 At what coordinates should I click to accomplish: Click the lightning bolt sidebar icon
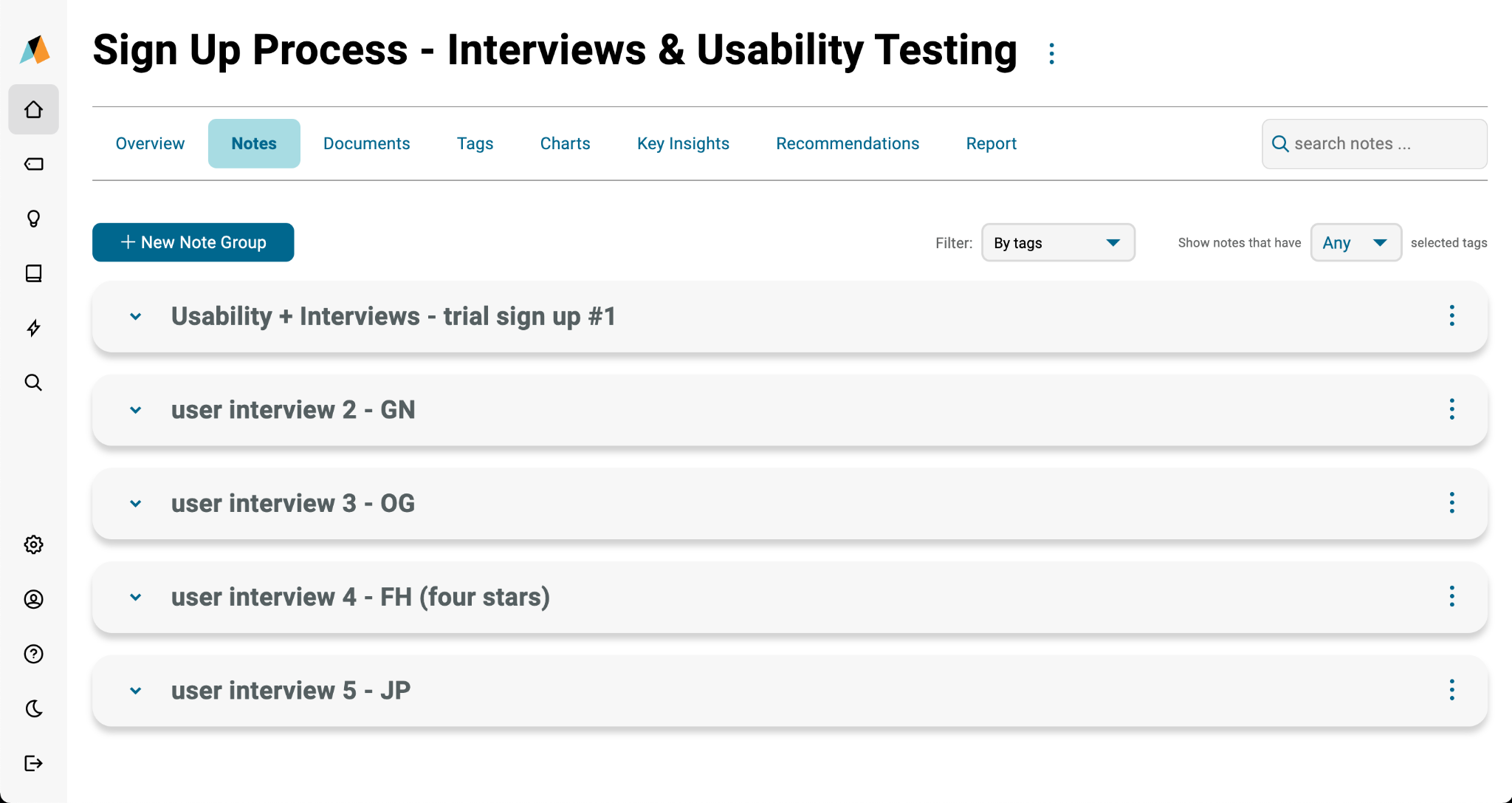click(33, 328)
